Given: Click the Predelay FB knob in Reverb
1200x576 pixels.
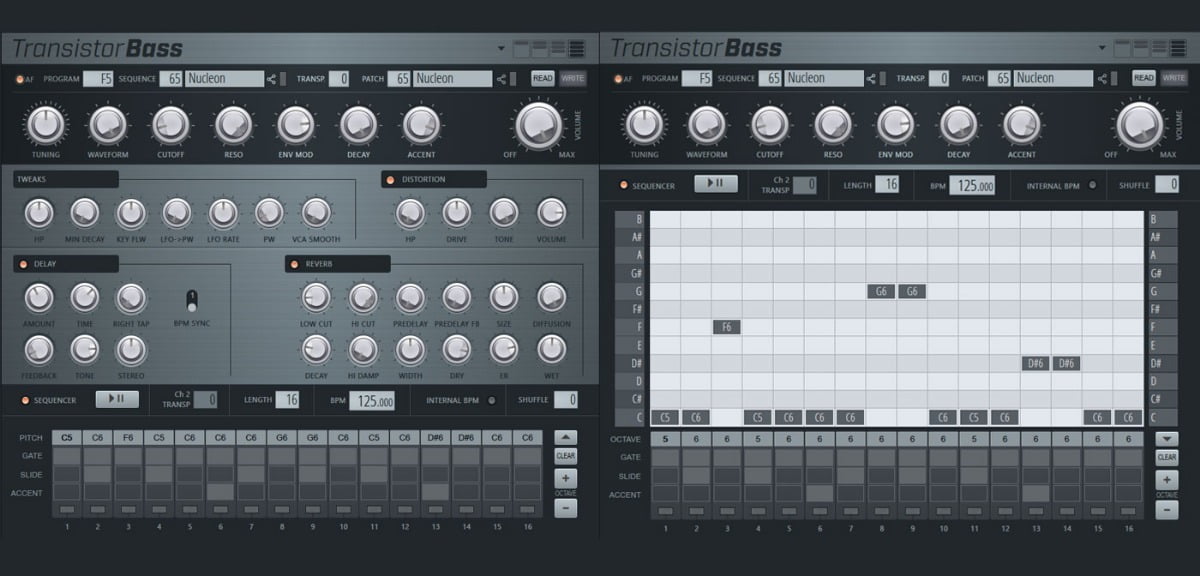Looking at the screenshot, I should click(x=456, y=297).
